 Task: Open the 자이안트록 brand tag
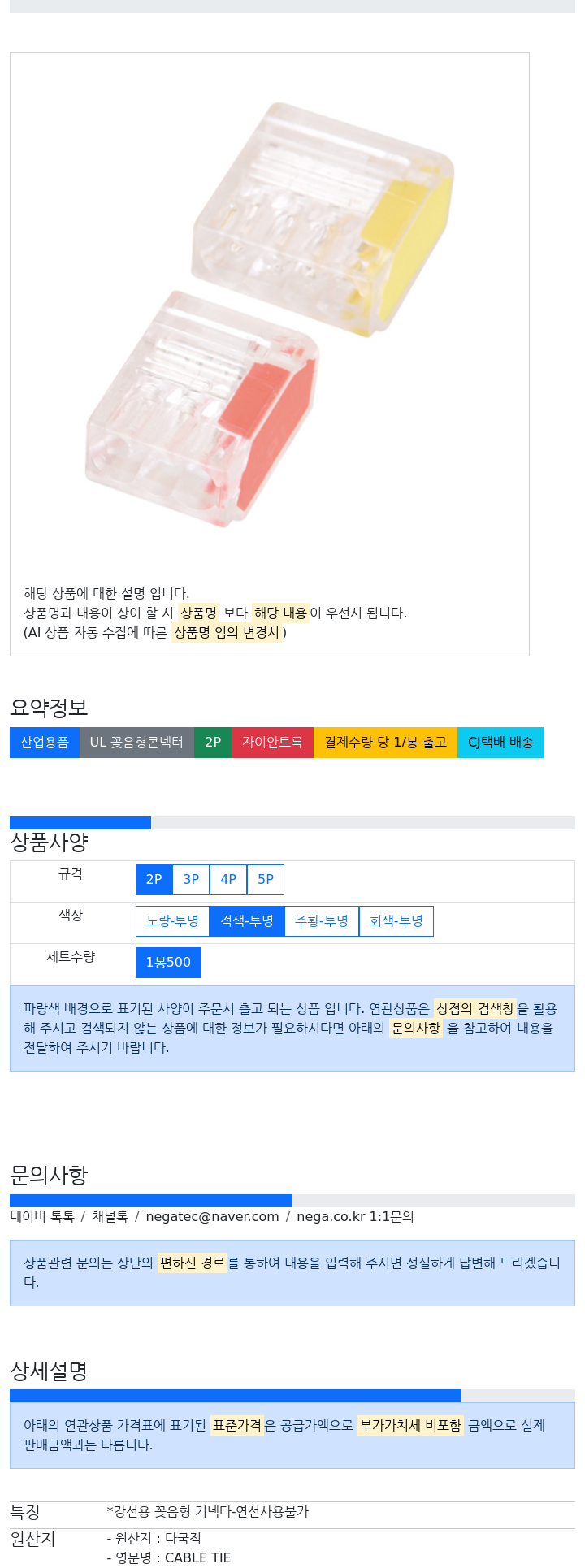tap(272, 743)
